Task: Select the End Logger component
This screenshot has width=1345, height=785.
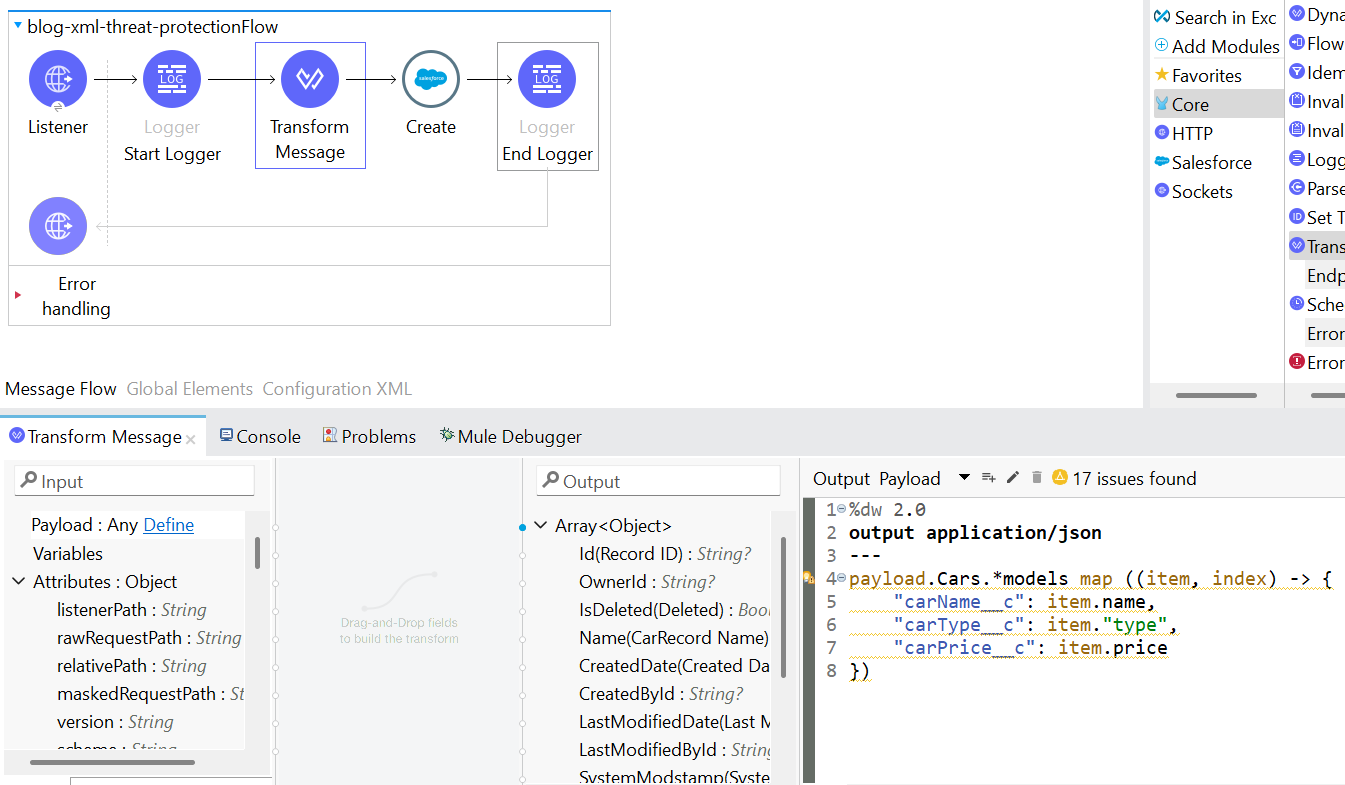Action: click(547, 80)
